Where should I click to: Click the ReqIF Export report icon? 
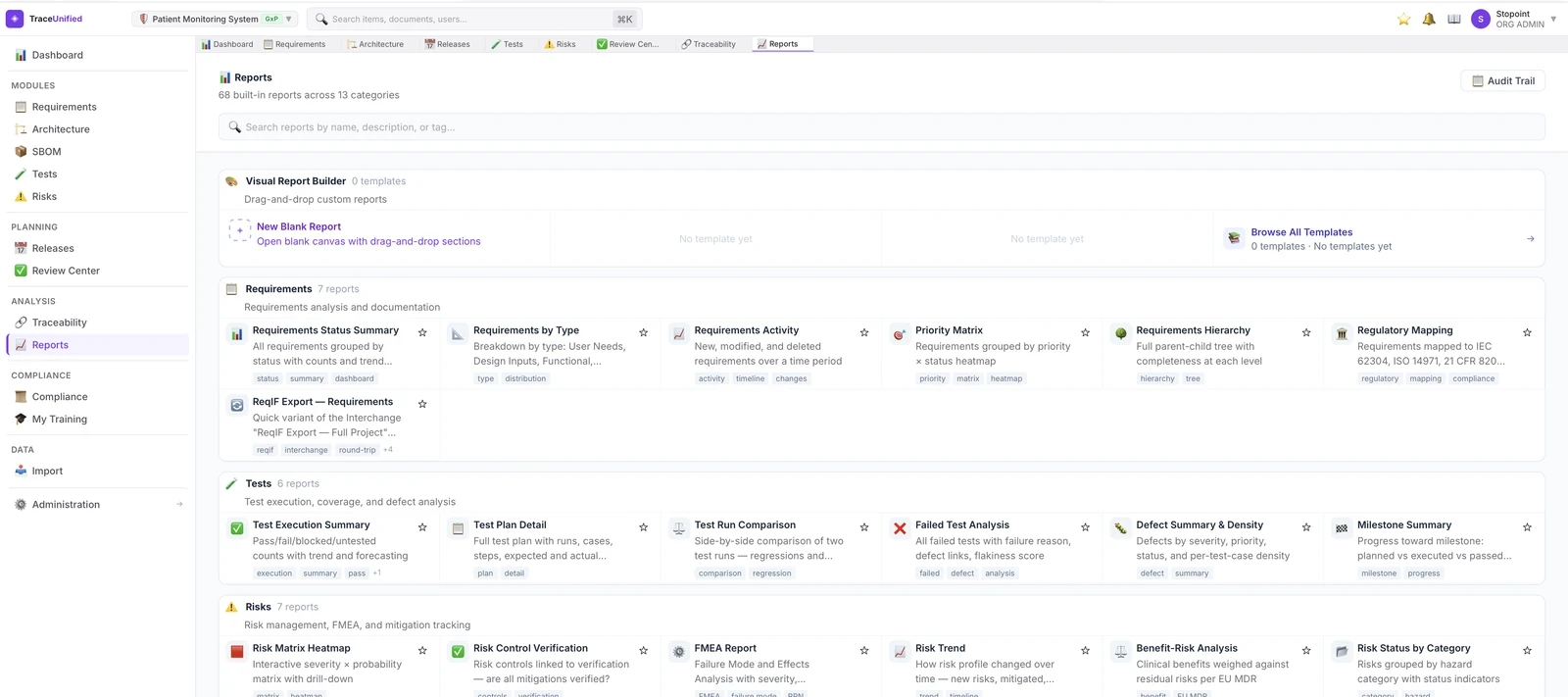point(237,405)
